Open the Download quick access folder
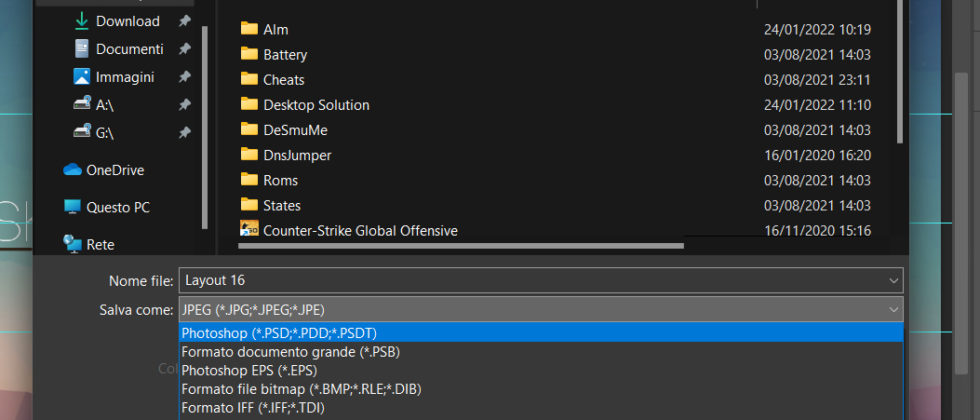Screen dimensions: 980x420 pyautogui.click(x=128, y=21)
